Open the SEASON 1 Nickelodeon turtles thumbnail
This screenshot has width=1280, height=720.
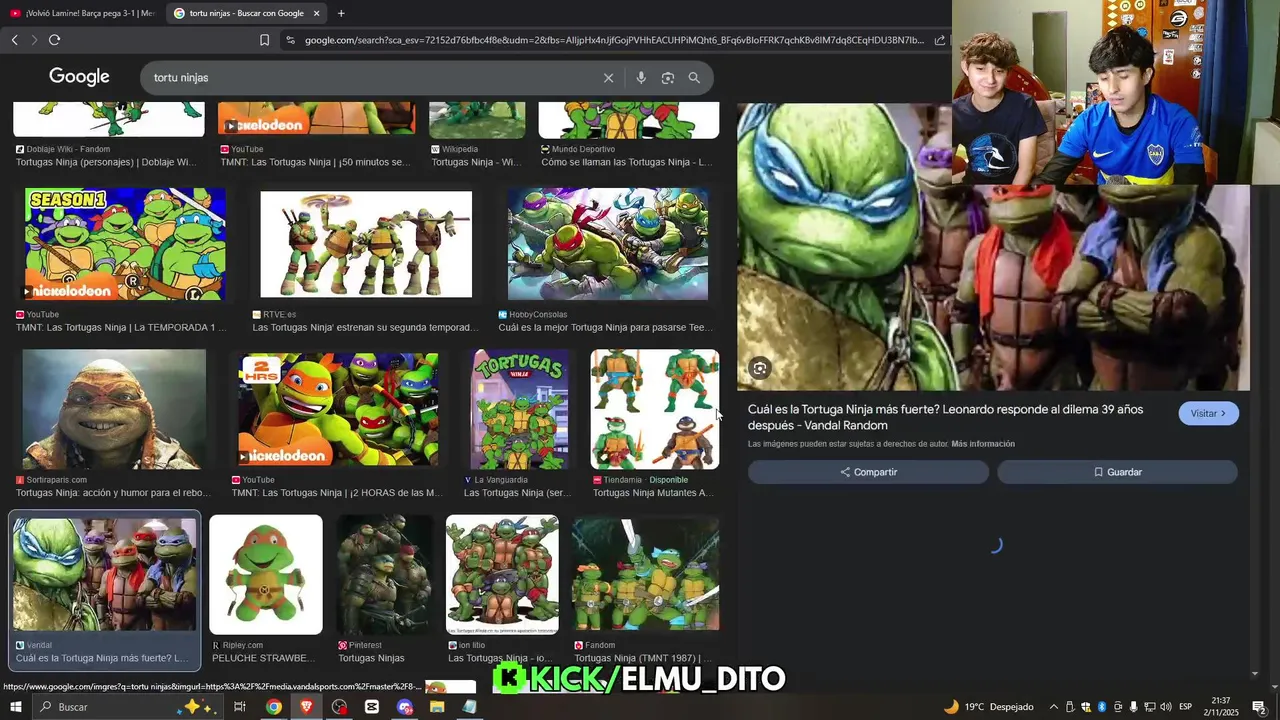125,243
